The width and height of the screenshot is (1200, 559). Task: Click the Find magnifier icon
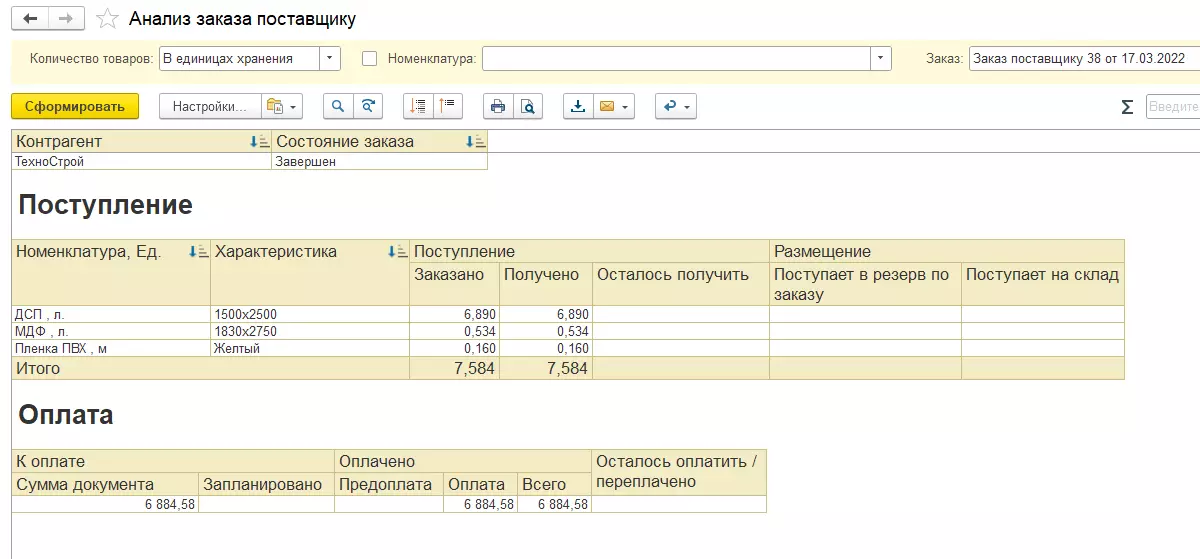click(x=338, y=106)
